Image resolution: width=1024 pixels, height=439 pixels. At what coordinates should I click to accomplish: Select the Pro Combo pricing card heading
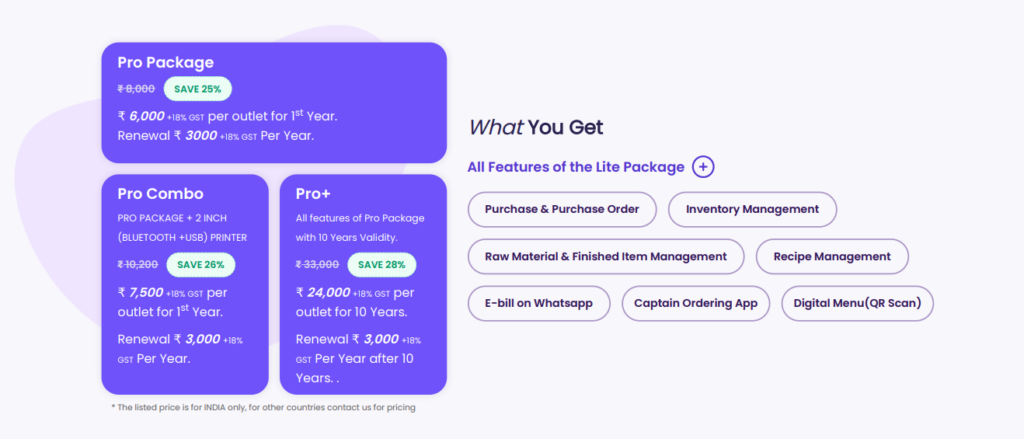160,193
